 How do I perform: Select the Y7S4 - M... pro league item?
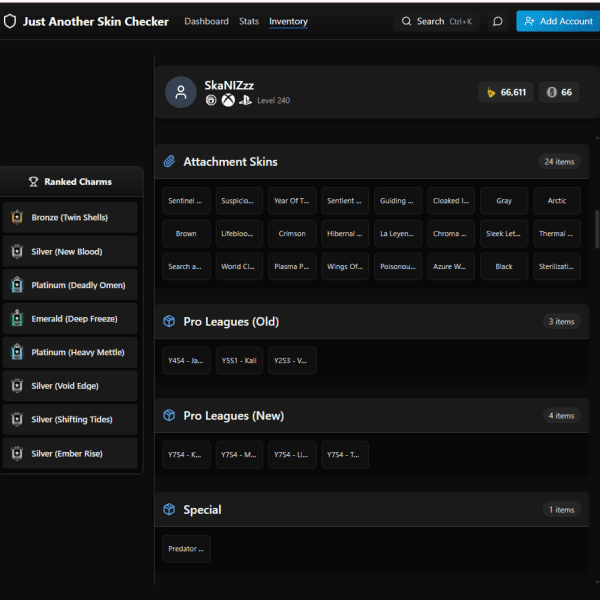pos(239,455)
